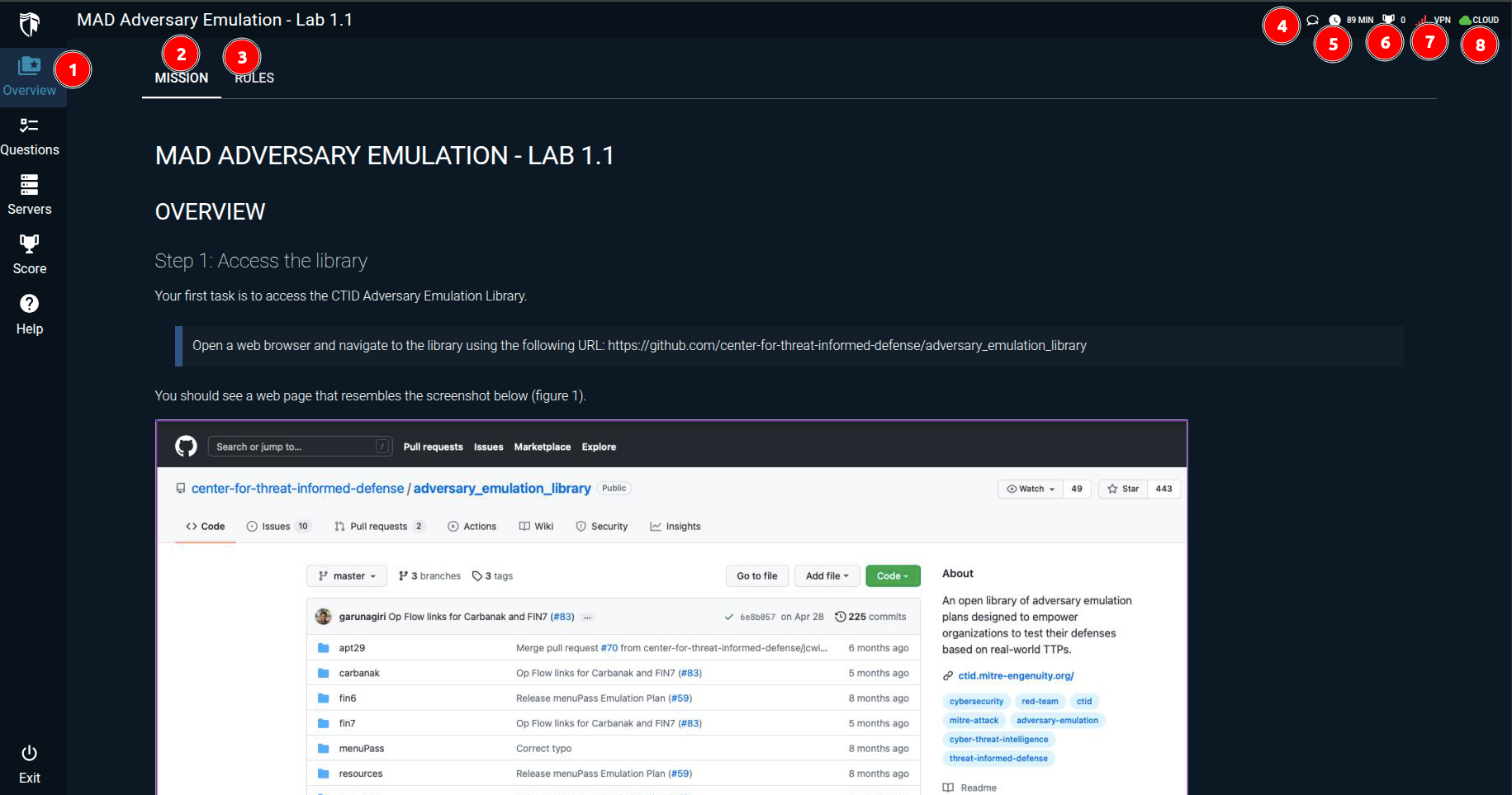
Task: Open the chat bubble icon
Action: (1312, 20)
